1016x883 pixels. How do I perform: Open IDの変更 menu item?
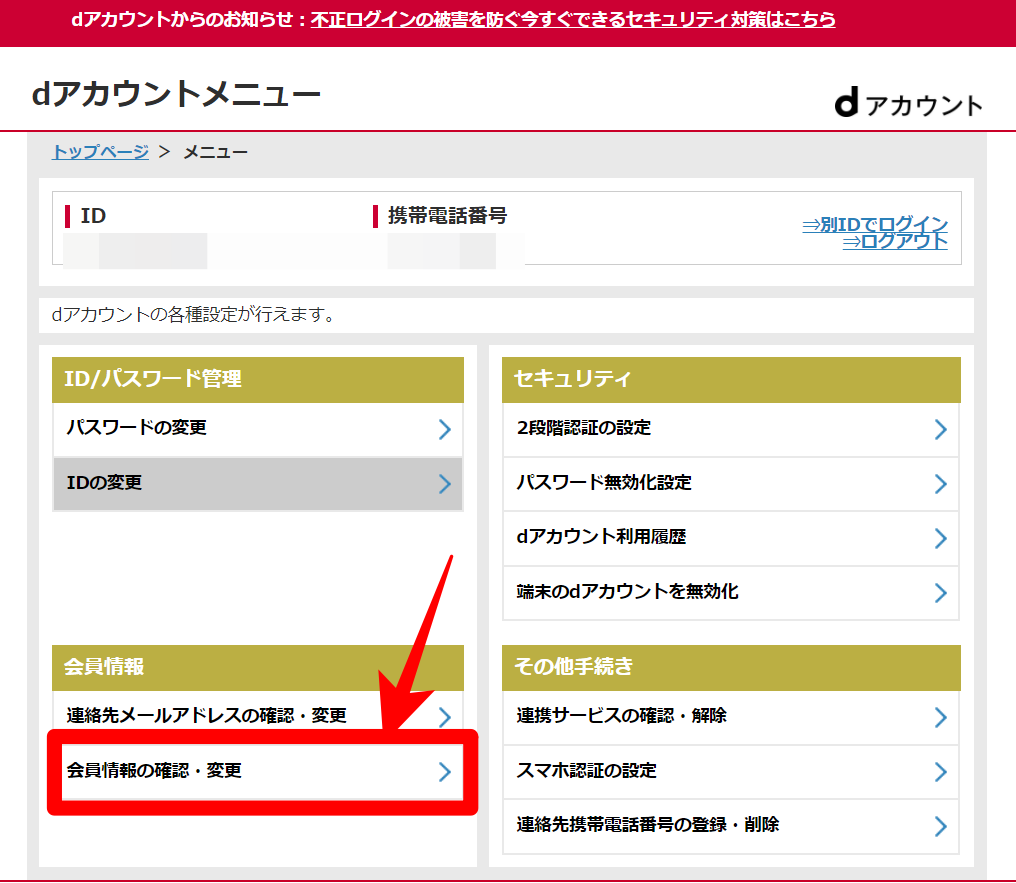[x=258, y=483]
